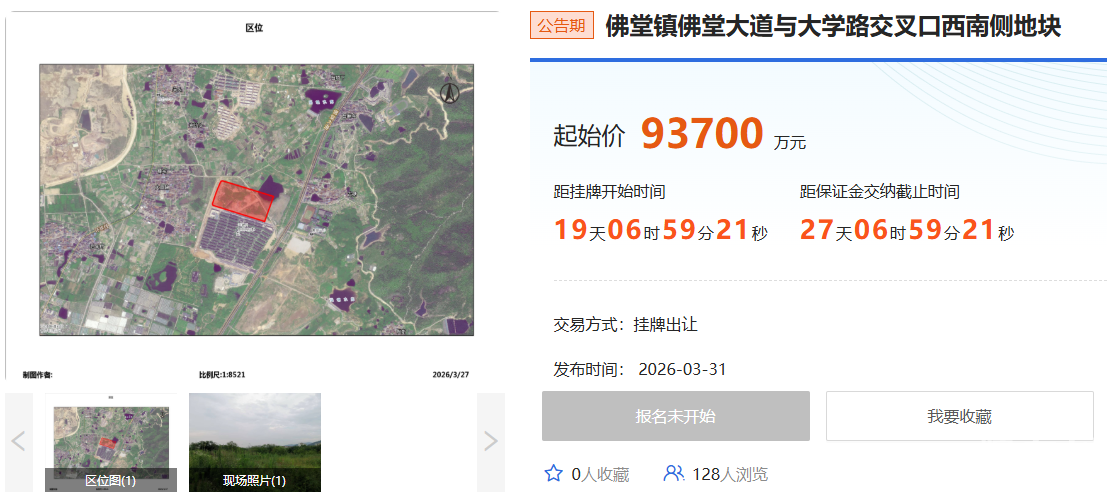The image size is (1116, 502).
Task: Click the 我要收藏 button
Action: (959, 416)
